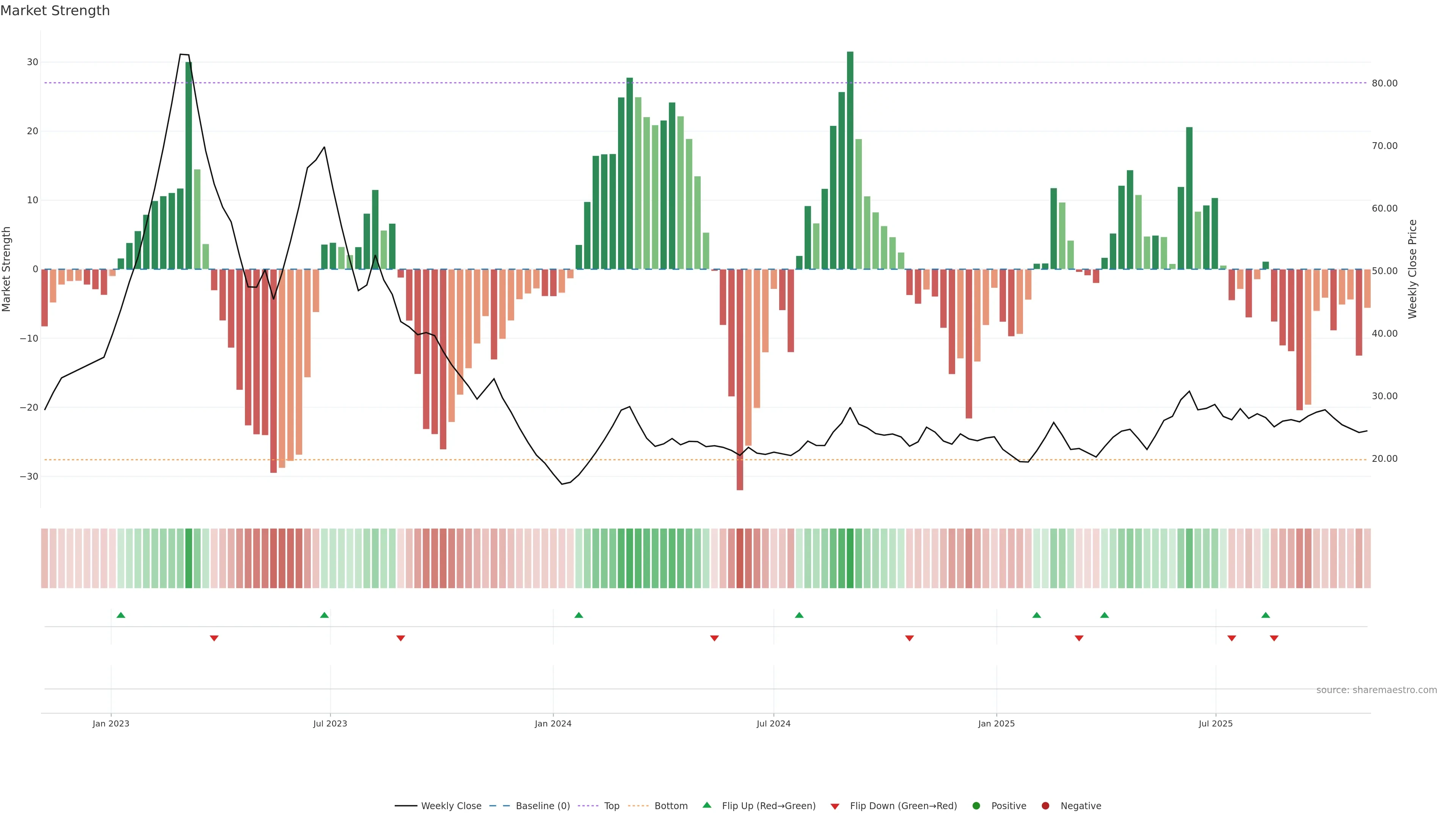The width and height of the screenshot is (1456, 819).
Task: Click the last flip-up triangle after Jul 2025
Action: pos(1266,615)
